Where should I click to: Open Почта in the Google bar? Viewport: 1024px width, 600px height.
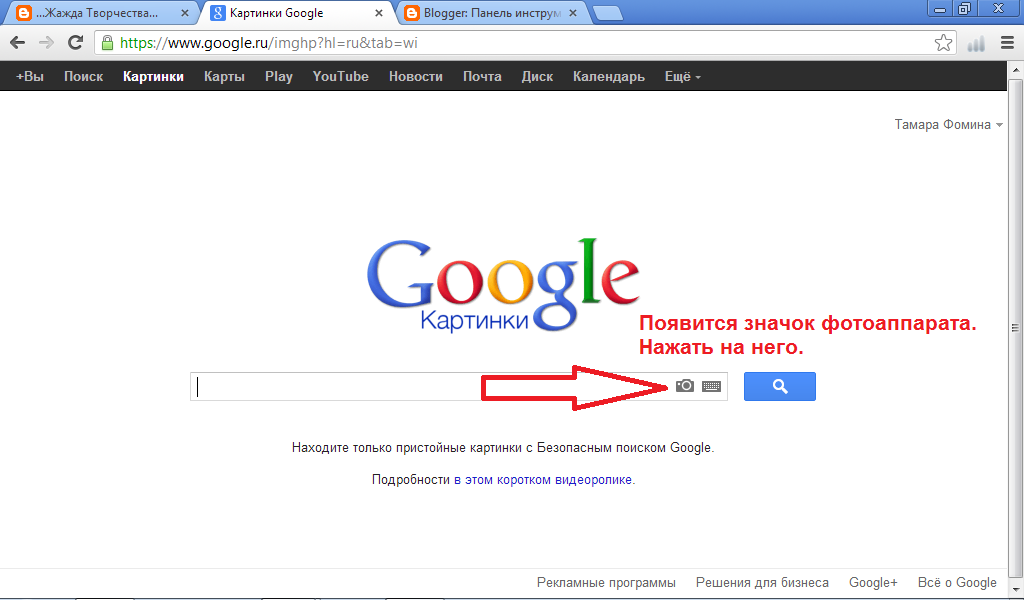click(x=482, y=76)
